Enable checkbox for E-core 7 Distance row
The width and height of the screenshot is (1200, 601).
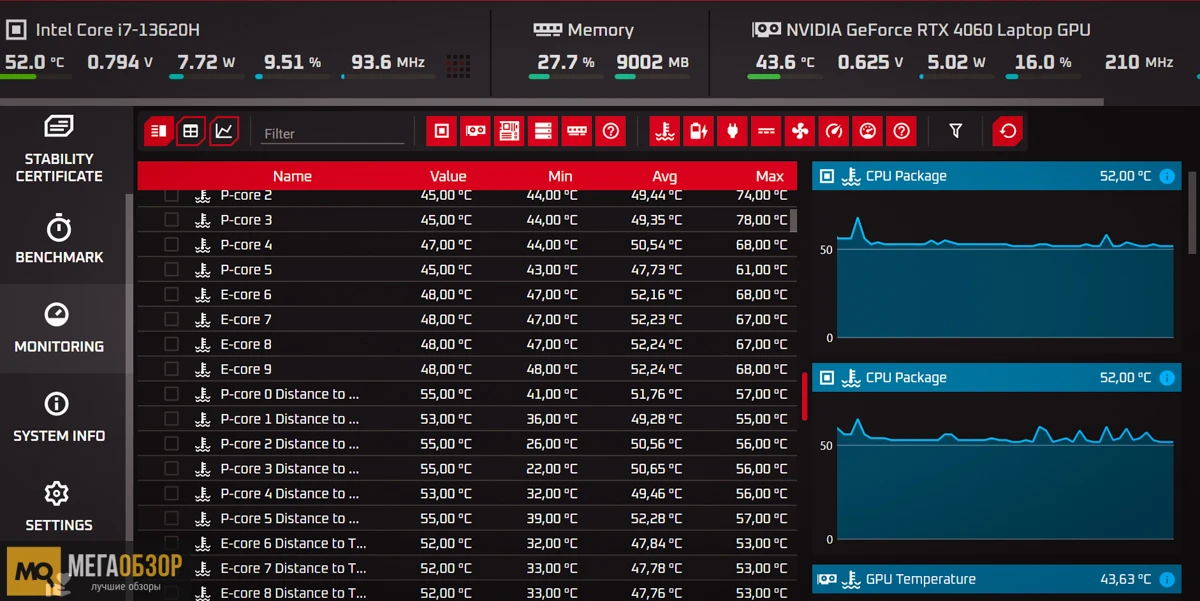tap(172, 568)
